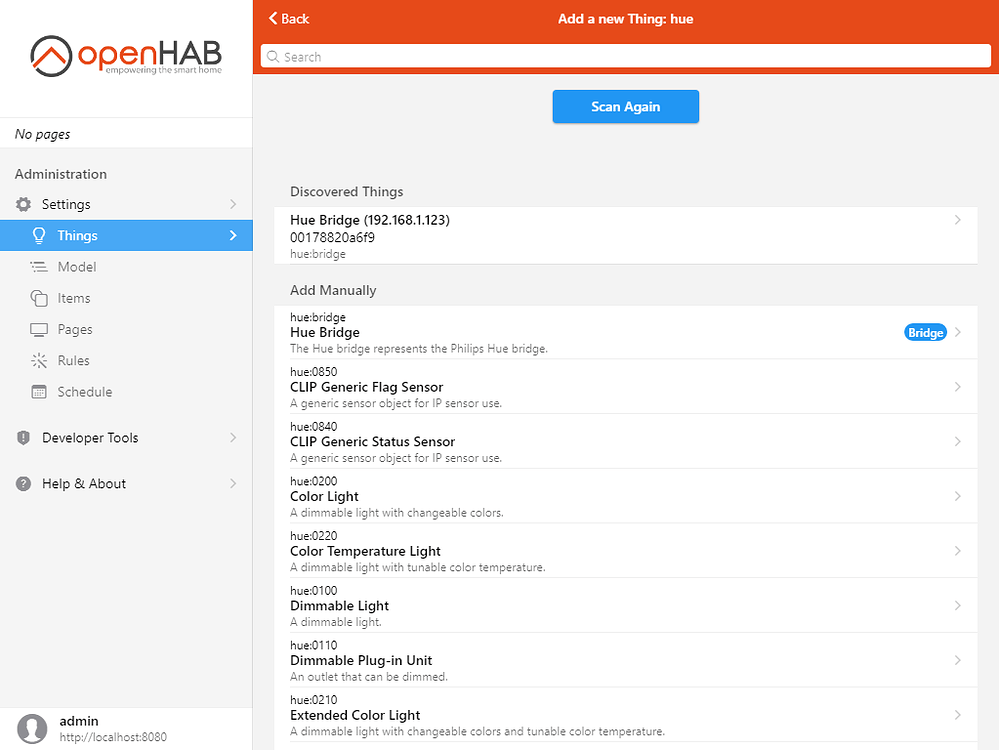999x750 pixels.
Task: Click the Rules spark icon
Action: coord(38,360)
